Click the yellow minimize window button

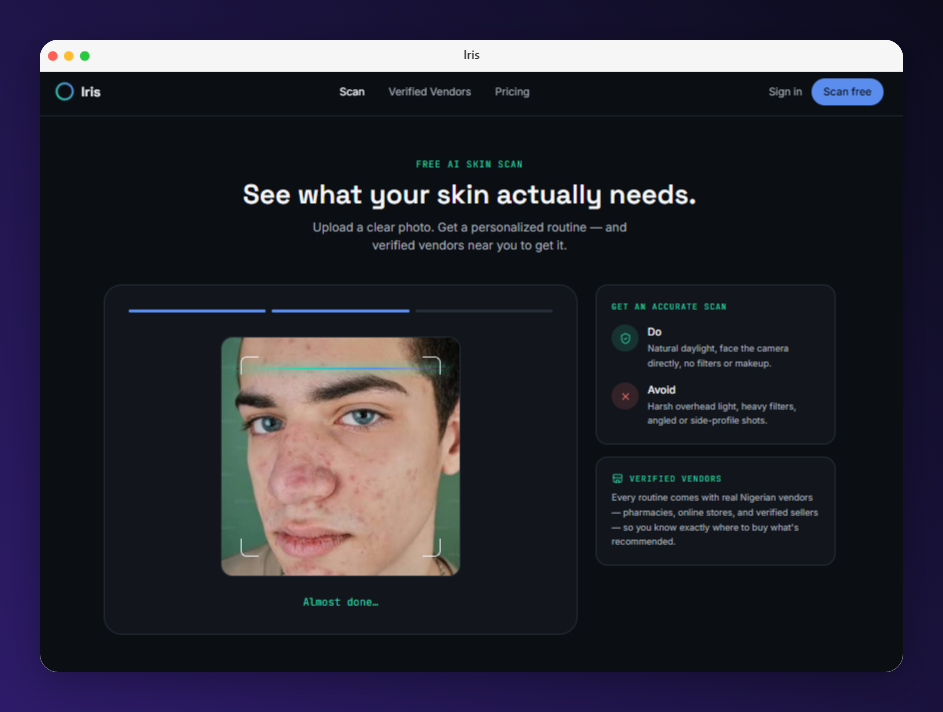[69, 56]
